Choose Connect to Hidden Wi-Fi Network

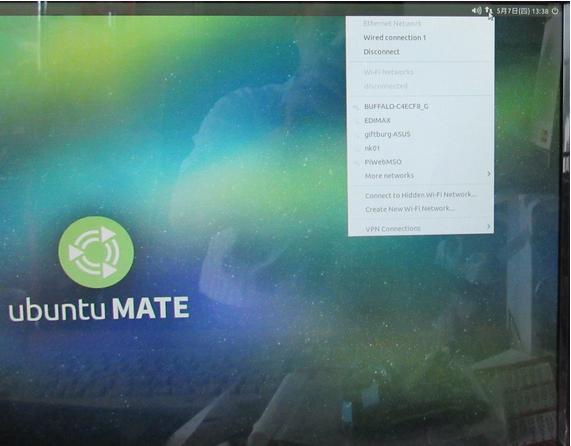click(421, 195)
